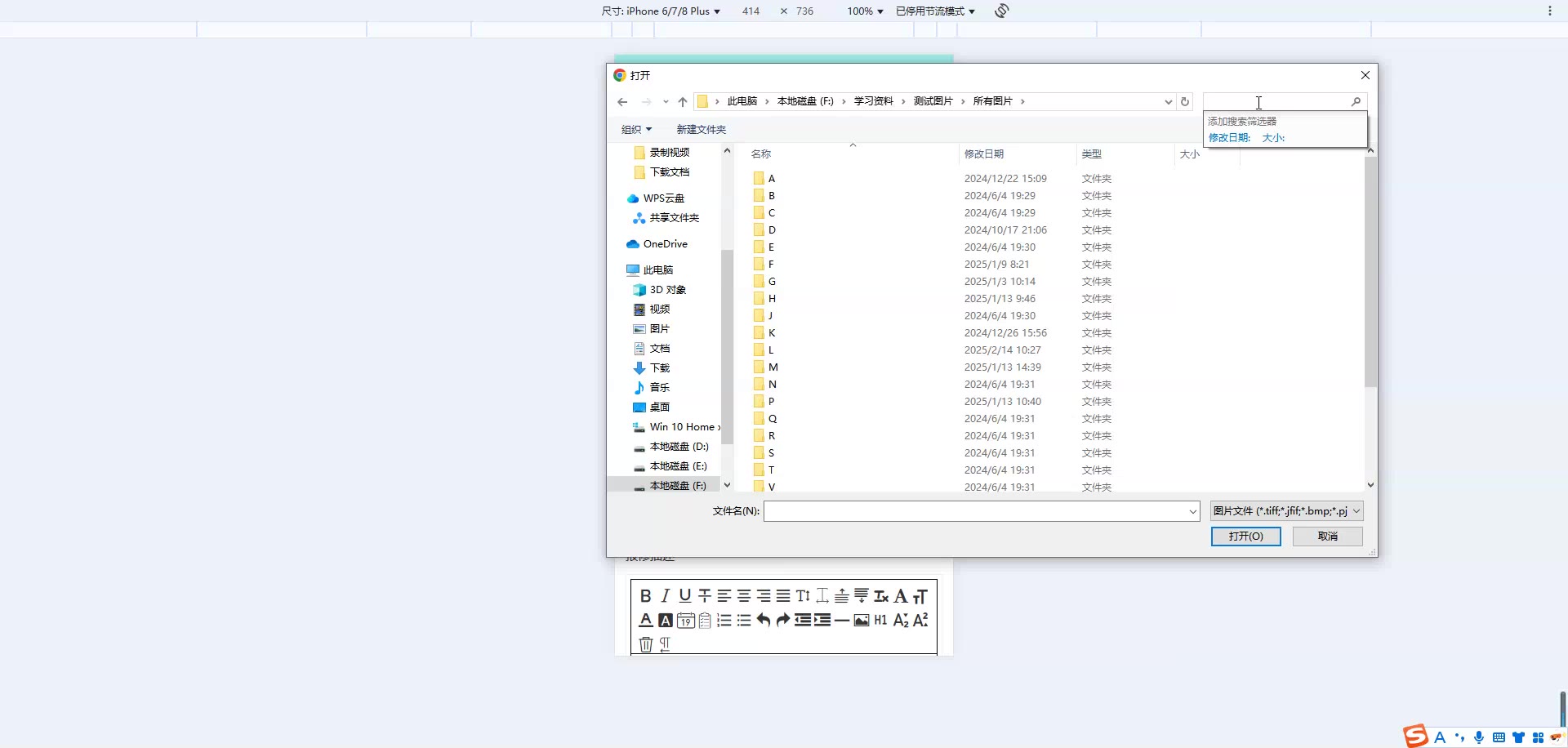Click the search box in the dialog
Screen dimensions: 1568x748
[1277, 101]
